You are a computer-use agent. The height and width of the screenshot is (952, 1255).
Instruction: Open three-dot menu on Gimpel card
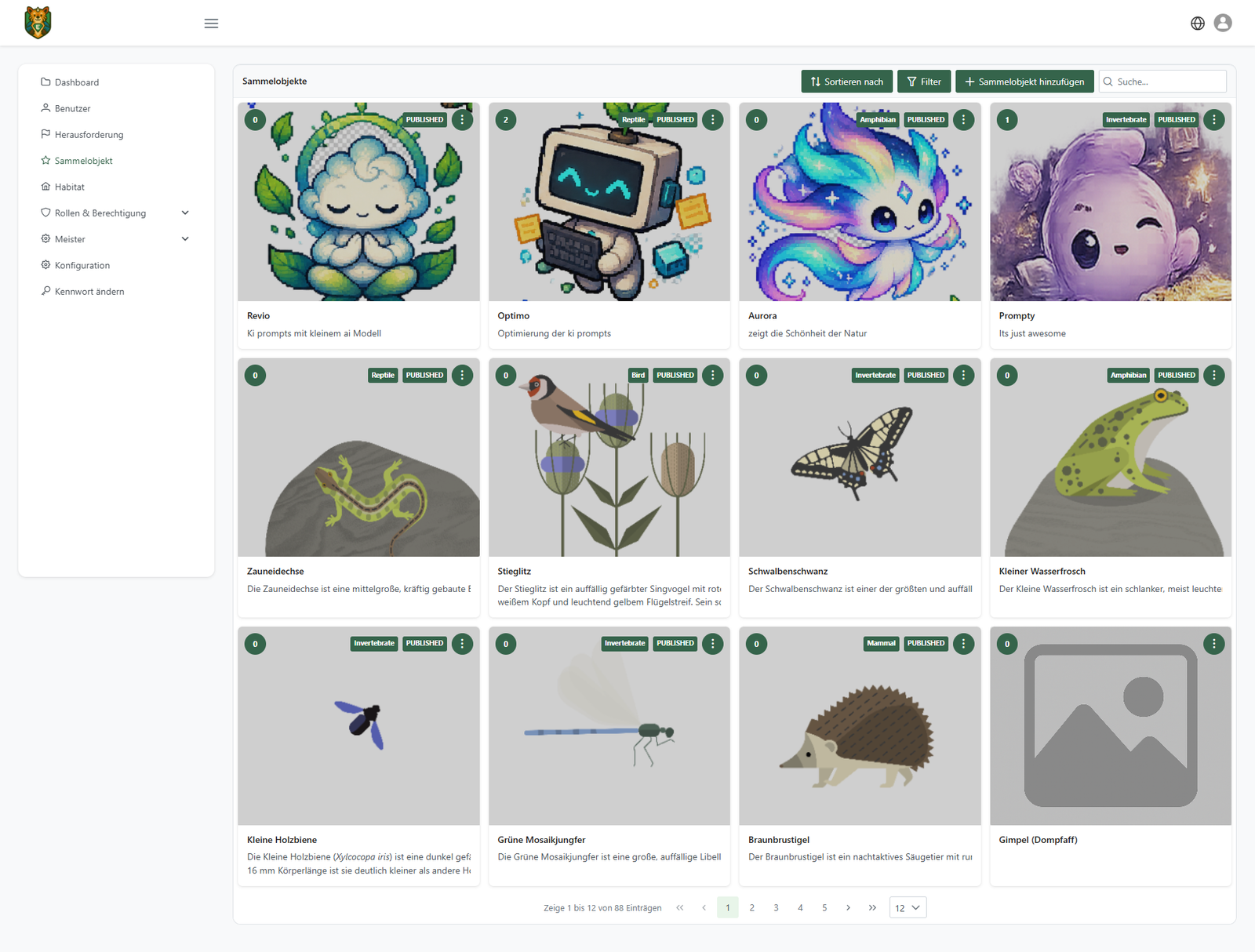click(x=1214, y=644)
